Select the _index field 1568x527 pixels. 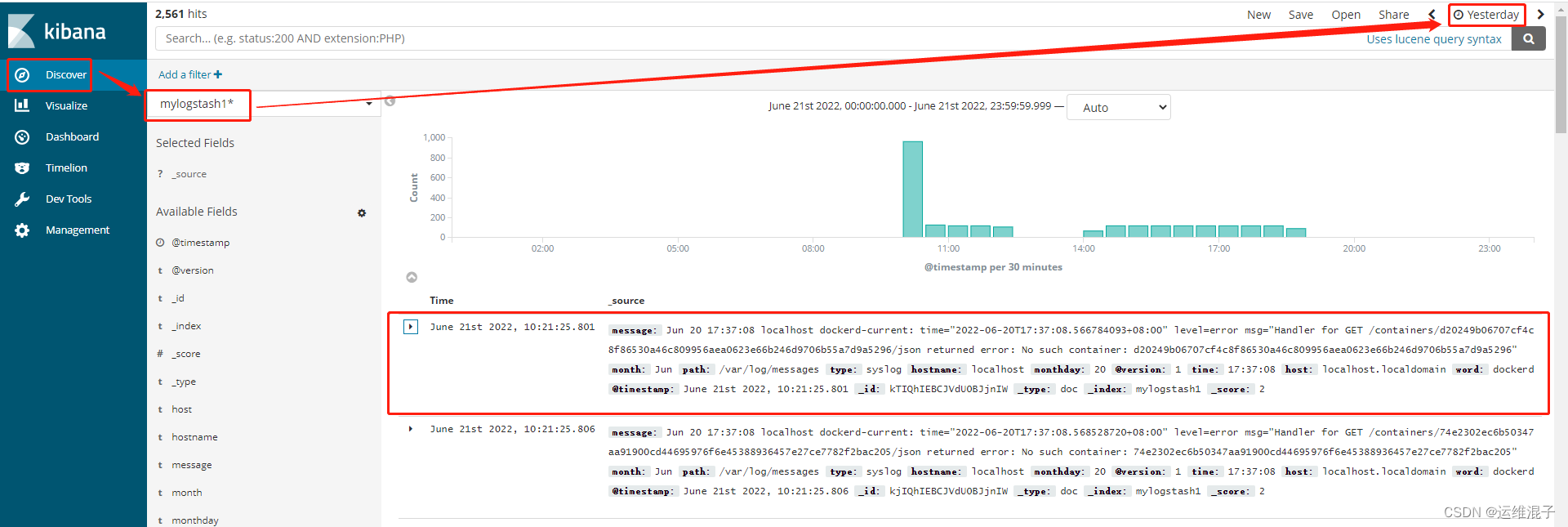click(x=186, y=326)
